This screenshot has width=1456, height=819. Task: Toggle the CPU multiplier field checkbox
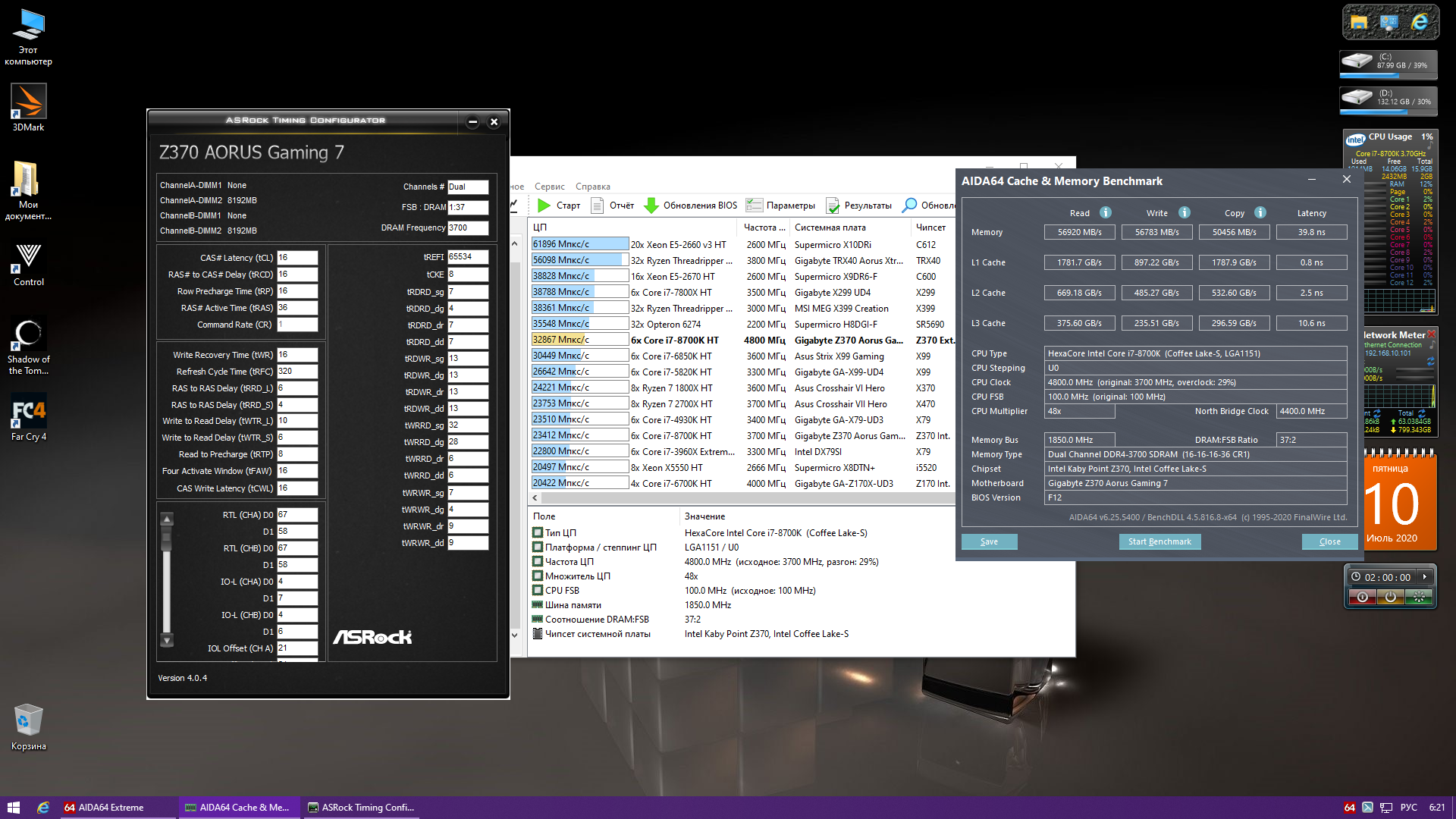(538, 576)
